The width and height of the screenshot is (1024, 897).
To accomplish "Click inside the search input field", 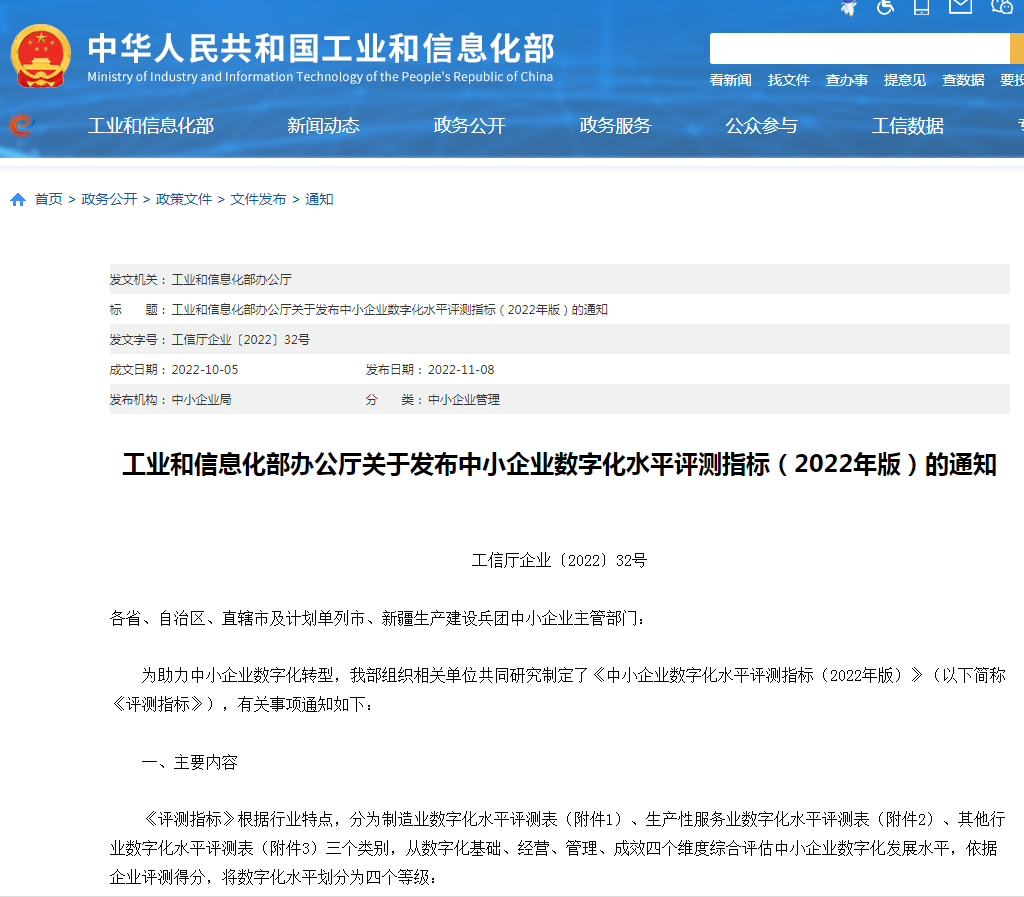I will 860,48.
